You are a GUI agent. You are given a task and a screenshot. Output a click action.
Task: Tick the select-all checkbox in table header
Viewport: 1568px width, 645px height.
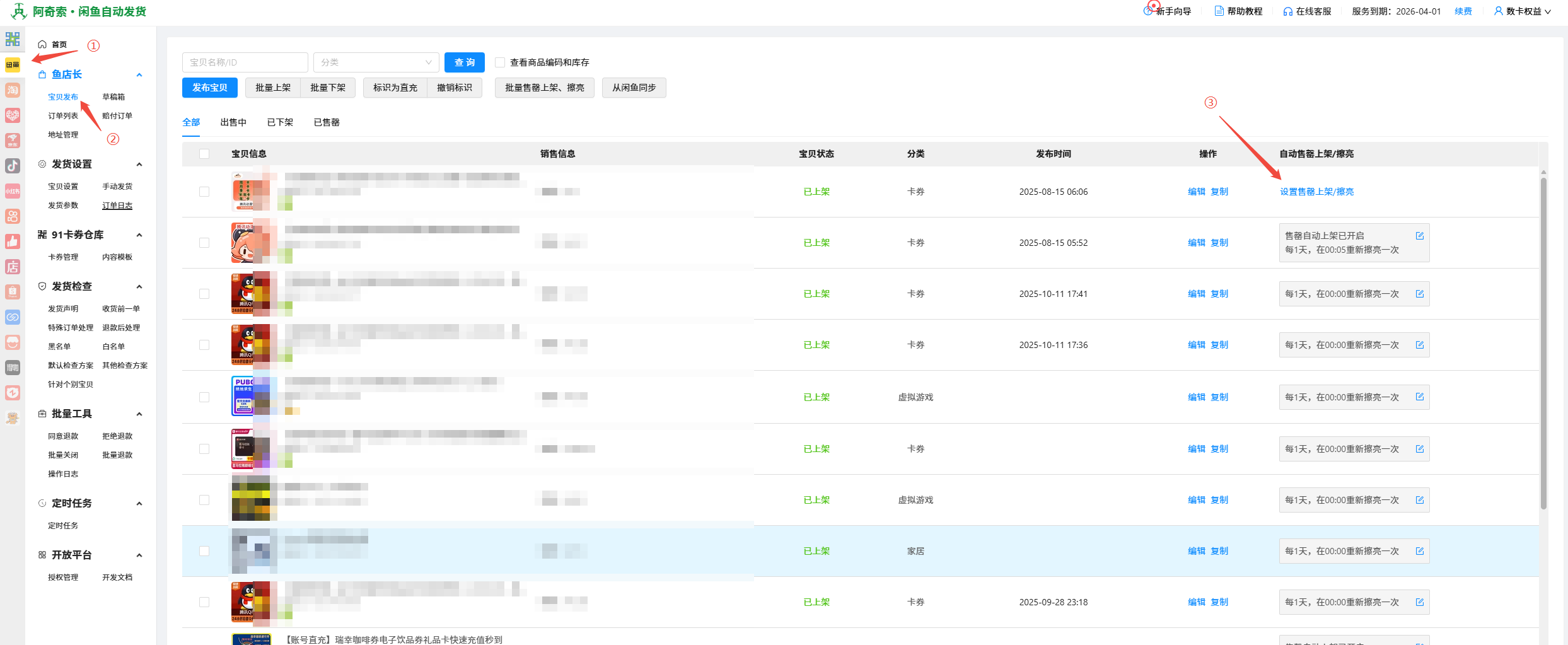[x=204, y=154]
